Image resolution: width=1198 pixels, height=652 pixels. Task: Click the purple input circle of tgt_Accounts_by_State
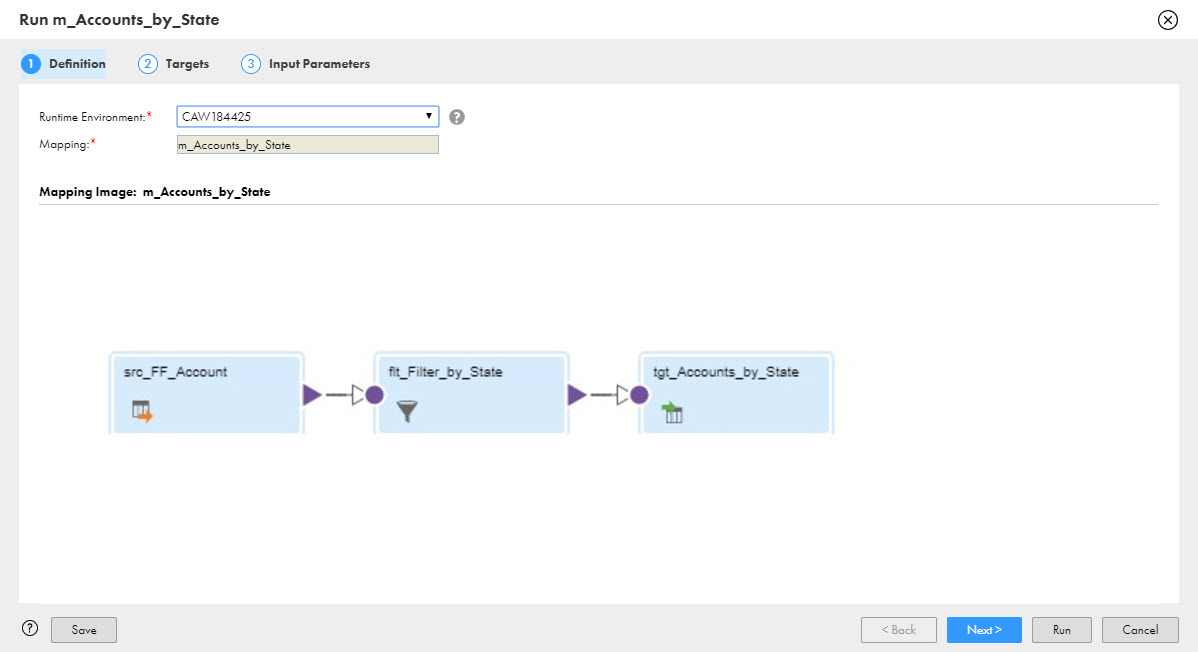639,395
